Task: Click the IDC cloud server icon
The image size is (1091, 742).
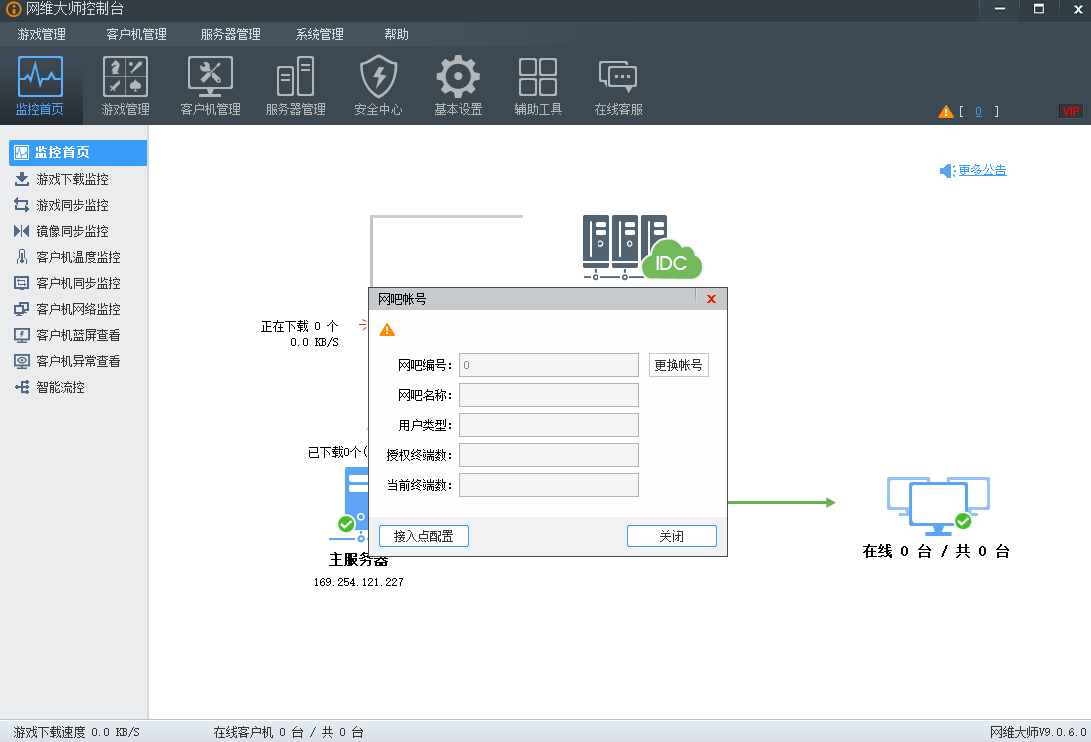Action: (x=642, y=248)
